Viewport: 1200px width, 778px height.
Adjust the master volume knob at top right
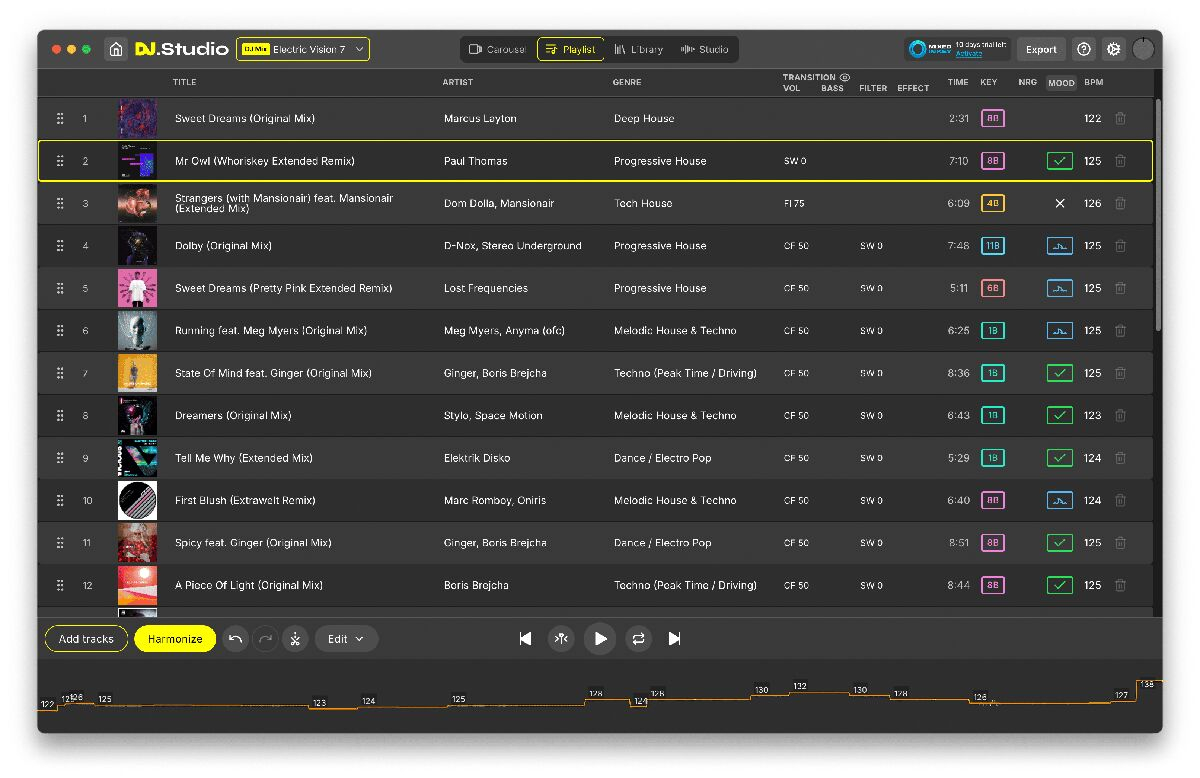coord(1142,49)
